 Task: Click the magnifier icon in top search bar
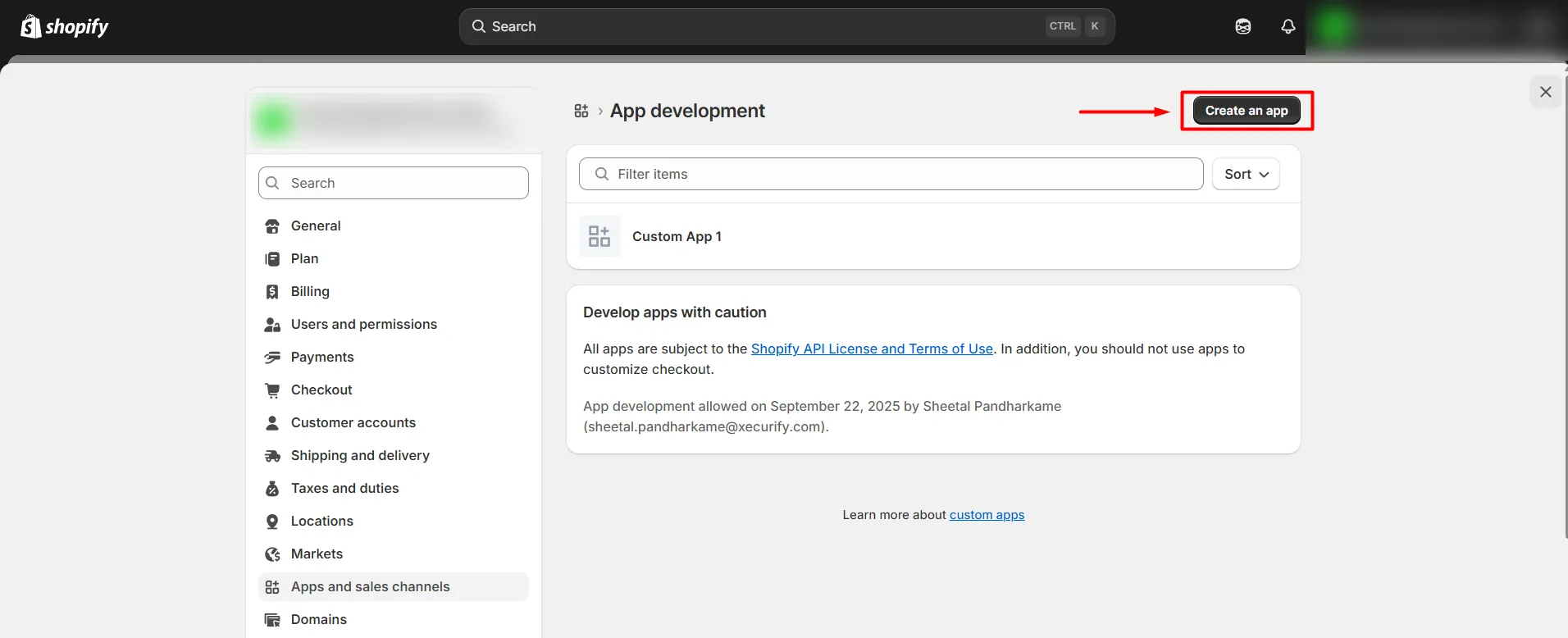tap(479, 26)
